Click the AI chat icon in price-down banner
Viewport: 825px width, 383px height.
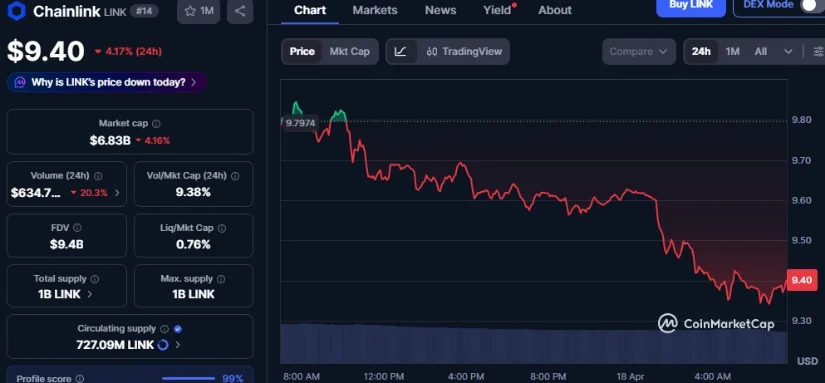[x=20, y=83]
